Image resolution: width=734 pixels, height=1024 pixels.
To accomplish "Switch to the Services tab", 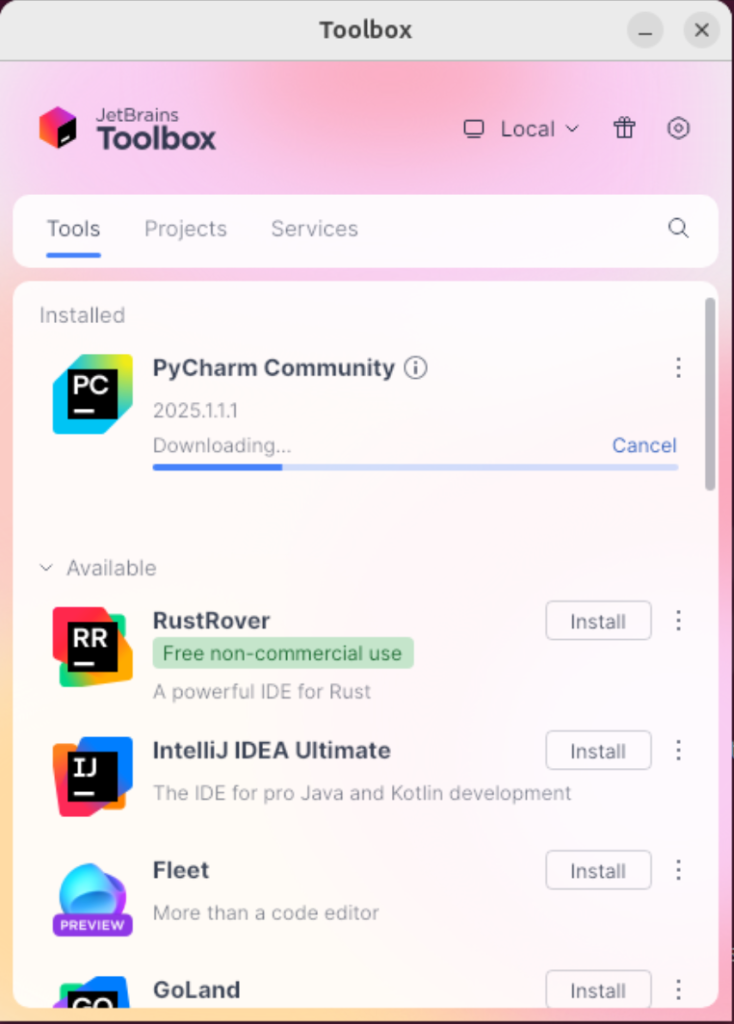I will pyautogui.click(x=314, y=229).
